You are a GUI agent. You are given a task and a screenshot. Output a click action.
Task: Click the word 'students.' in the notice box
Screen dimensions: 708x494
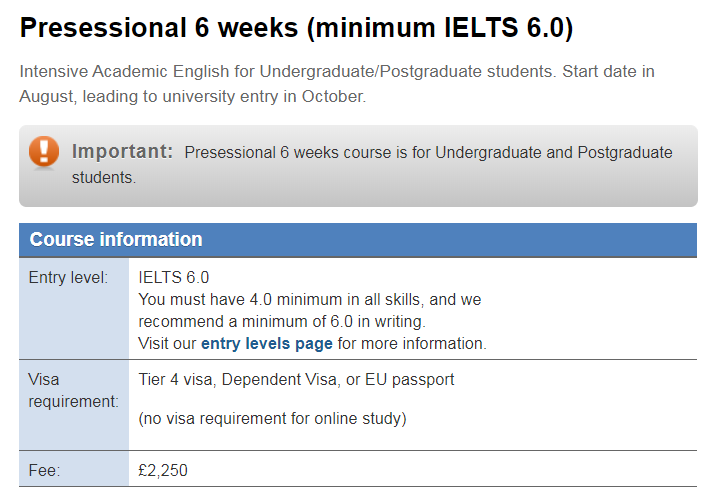point(104,177)
